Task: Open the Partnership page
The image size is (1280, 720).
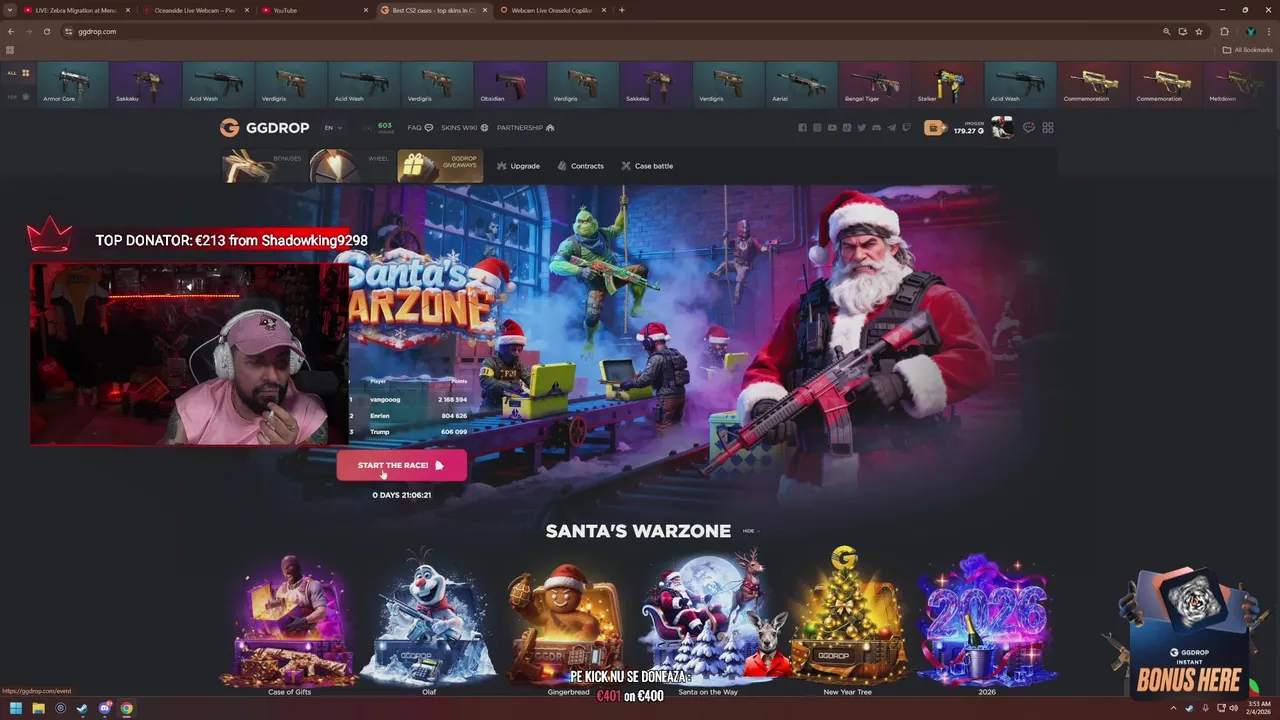Action: click(525, 128)
